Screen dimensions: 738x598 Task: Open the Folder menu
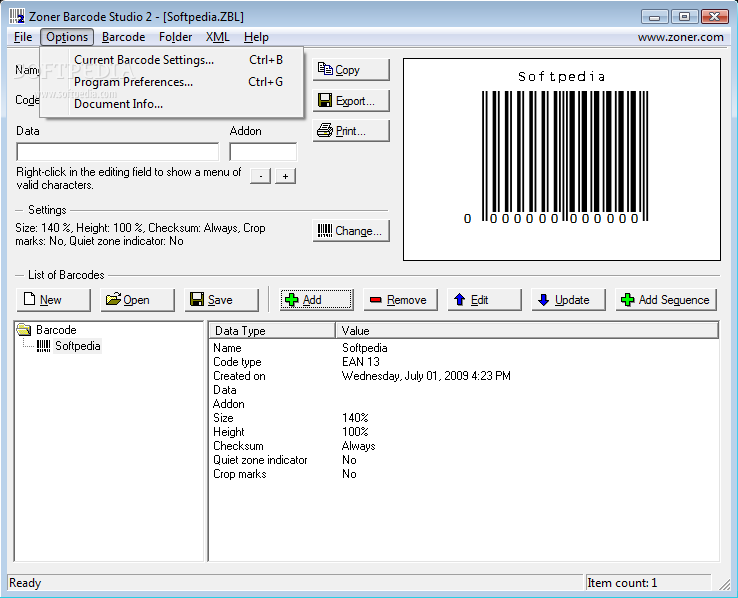[x=176, y=37]
